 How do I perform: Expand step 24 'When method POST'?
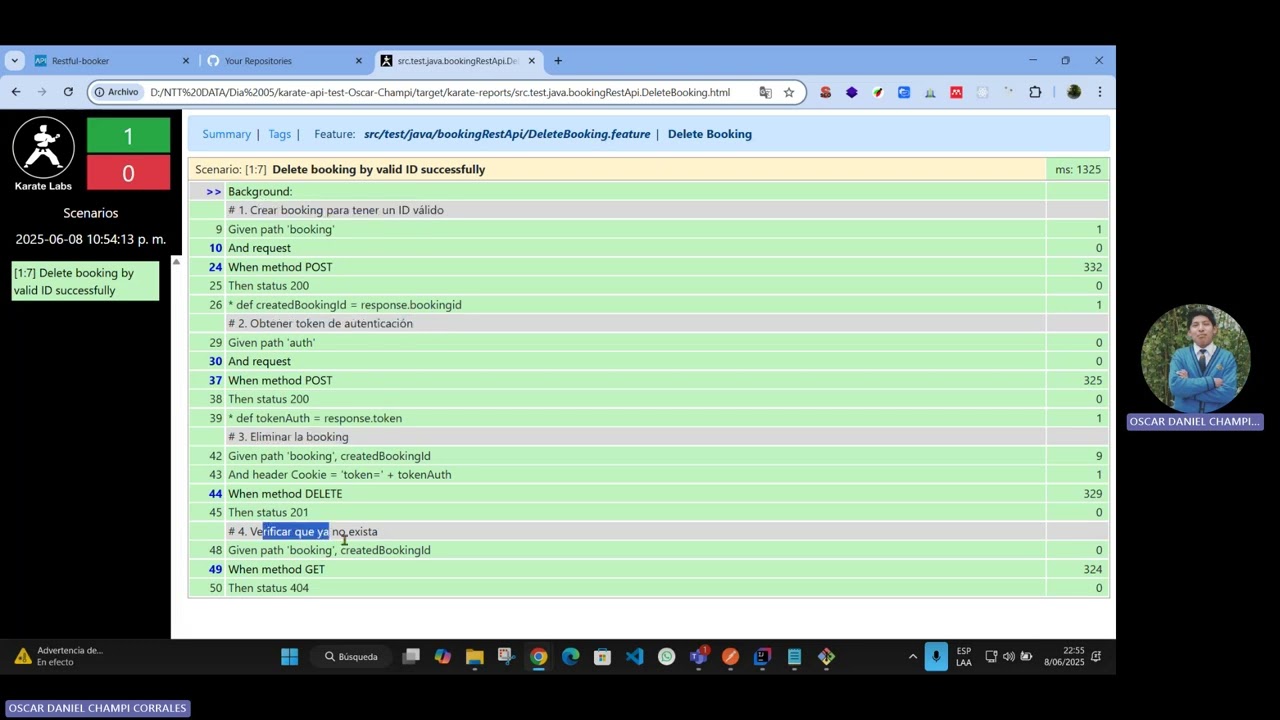(216, 267)
